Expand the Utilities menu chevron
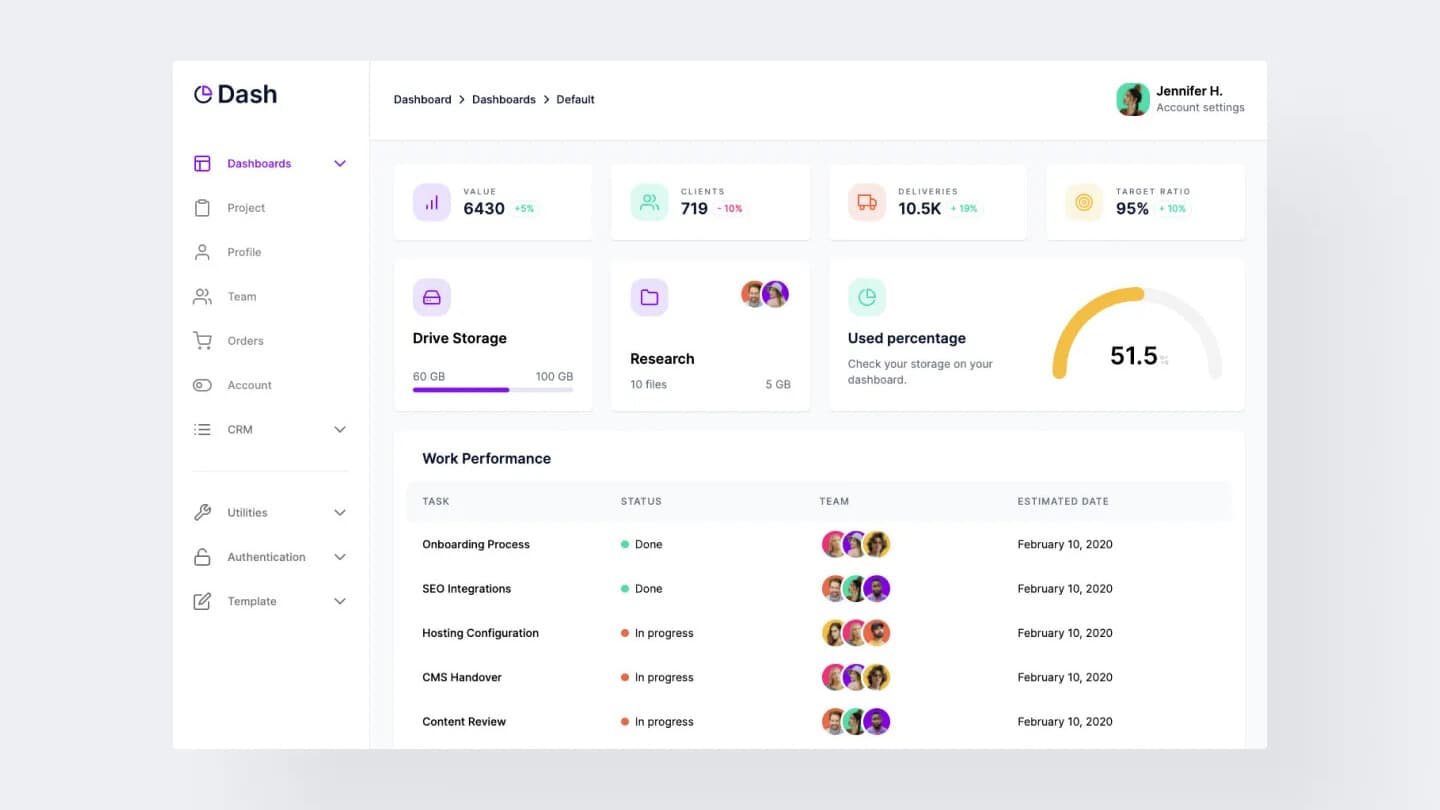The height and width of the screenshot is (810, 1440). [x=340, y=512]
